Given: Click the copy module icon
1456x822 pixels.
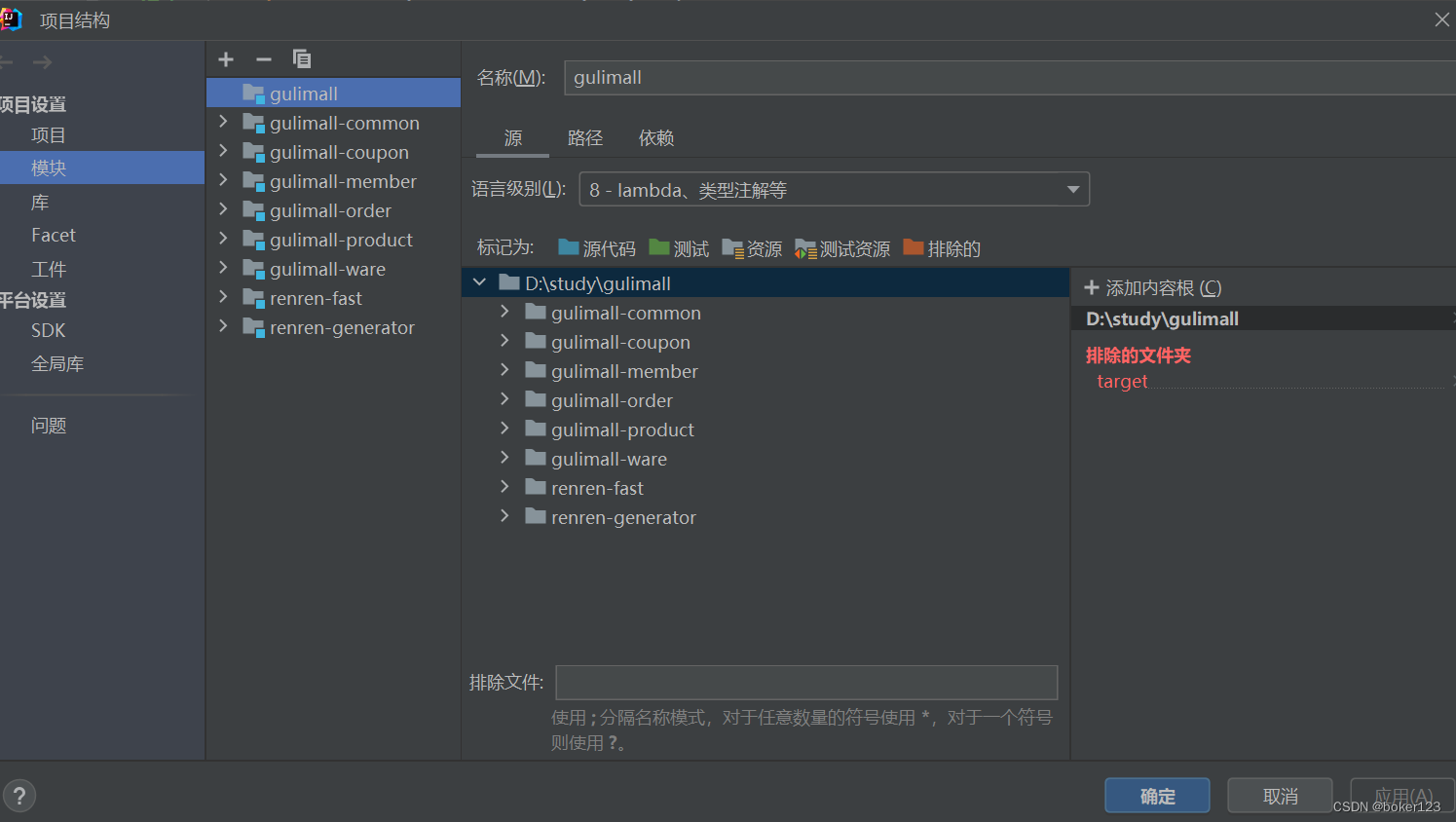Looking at the screenshot, I should (302, 58).
